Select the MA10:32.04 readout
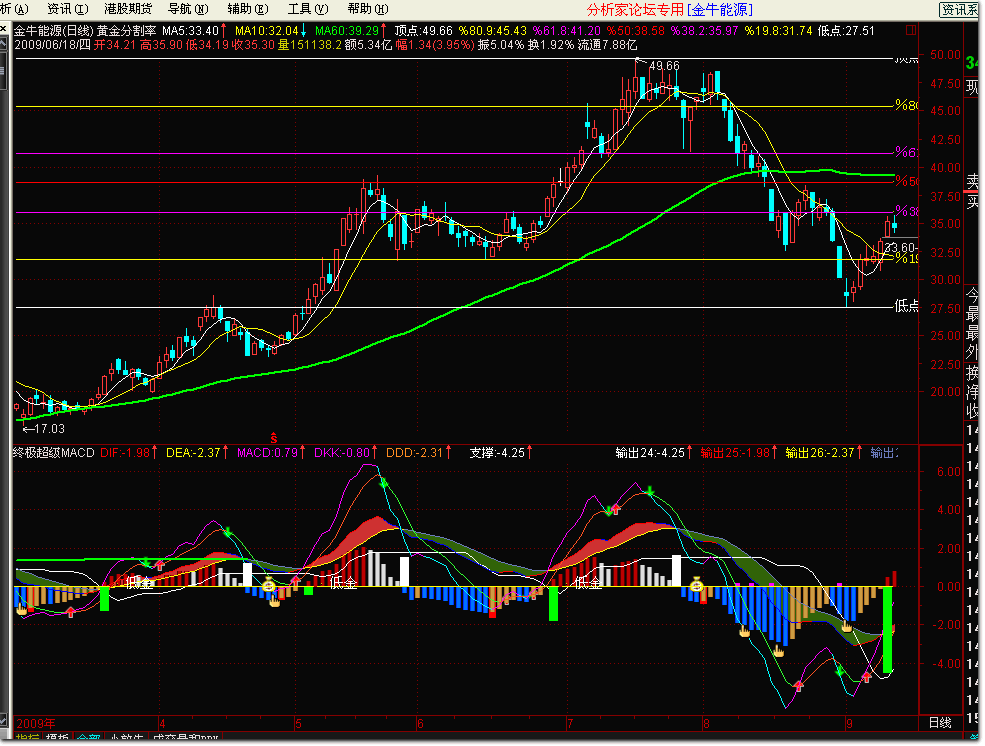 pos(266,31)
